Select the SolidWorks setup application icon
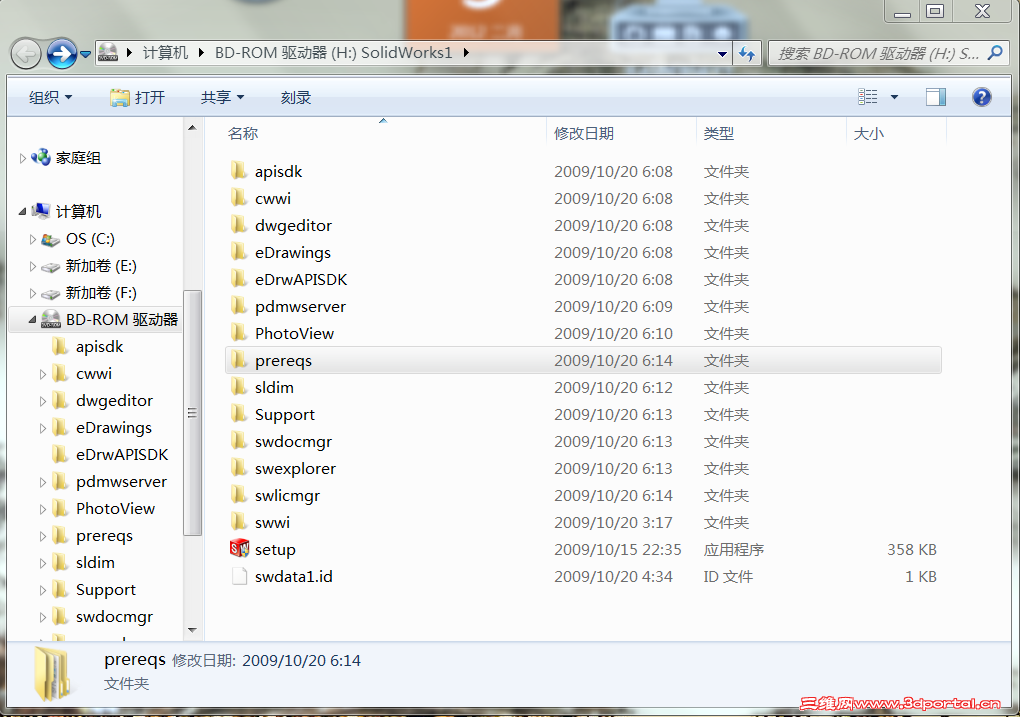Image resolution: width=1020 pixels, height=717 pixels. (239, 548)
